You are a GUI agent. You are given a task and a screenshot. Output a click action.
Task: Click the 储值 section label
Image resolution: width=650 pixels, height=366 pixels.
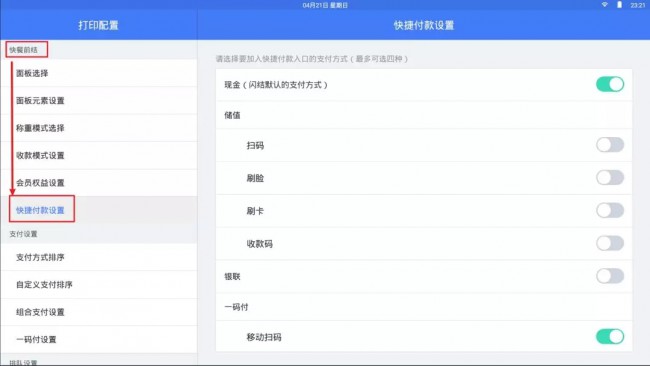(232, 115)
